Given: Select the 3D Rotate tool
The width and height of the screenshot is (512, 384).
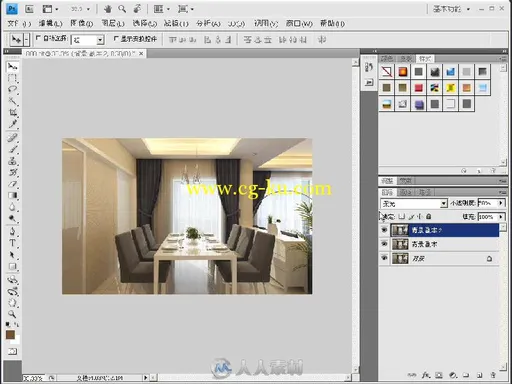Looking at the screenshot, I should click(12, 279).
